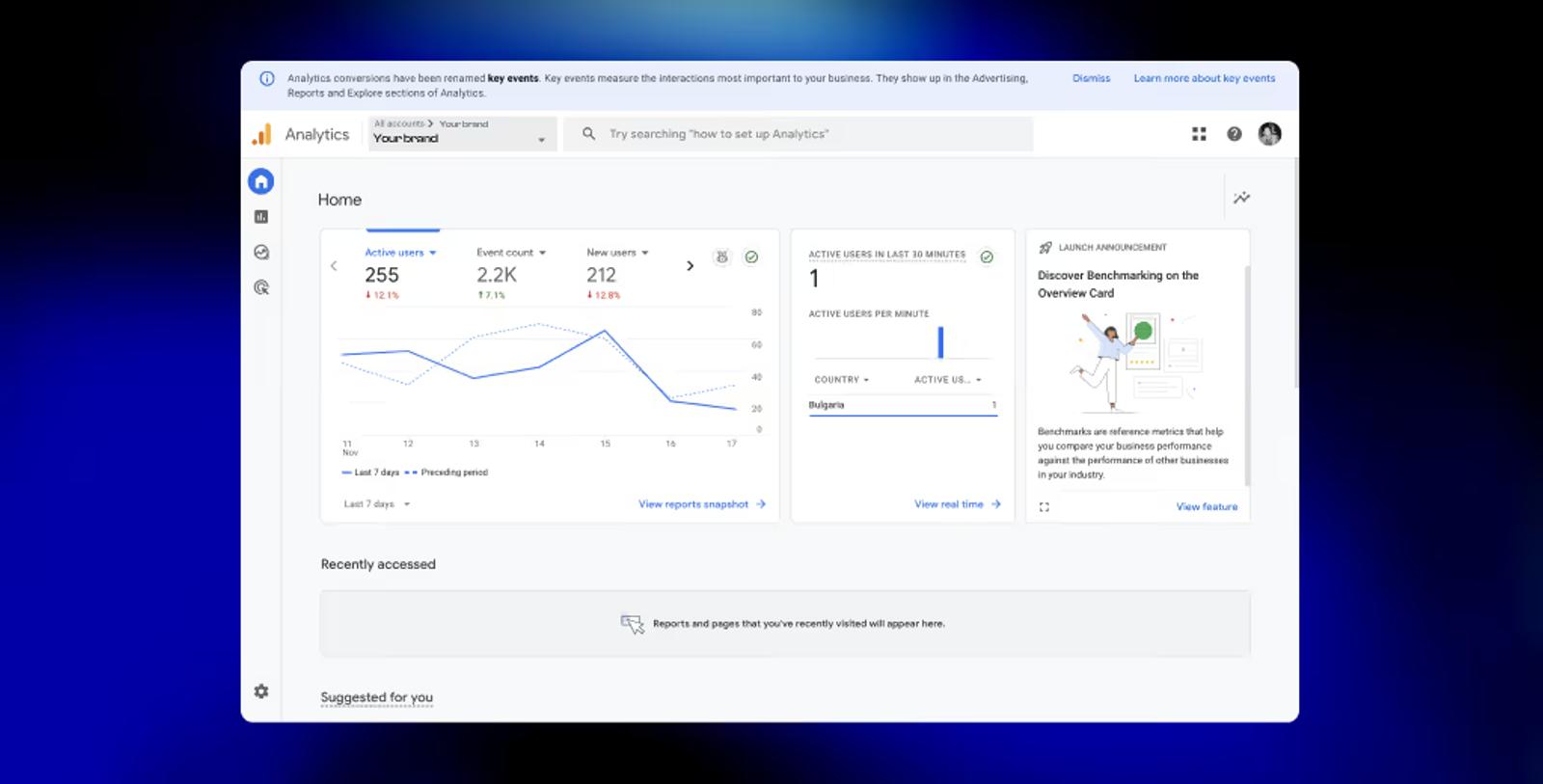Screen dimensions: 1543x784
Task: Click the green check status icon in overview card
Action: (x=751, y=257)
